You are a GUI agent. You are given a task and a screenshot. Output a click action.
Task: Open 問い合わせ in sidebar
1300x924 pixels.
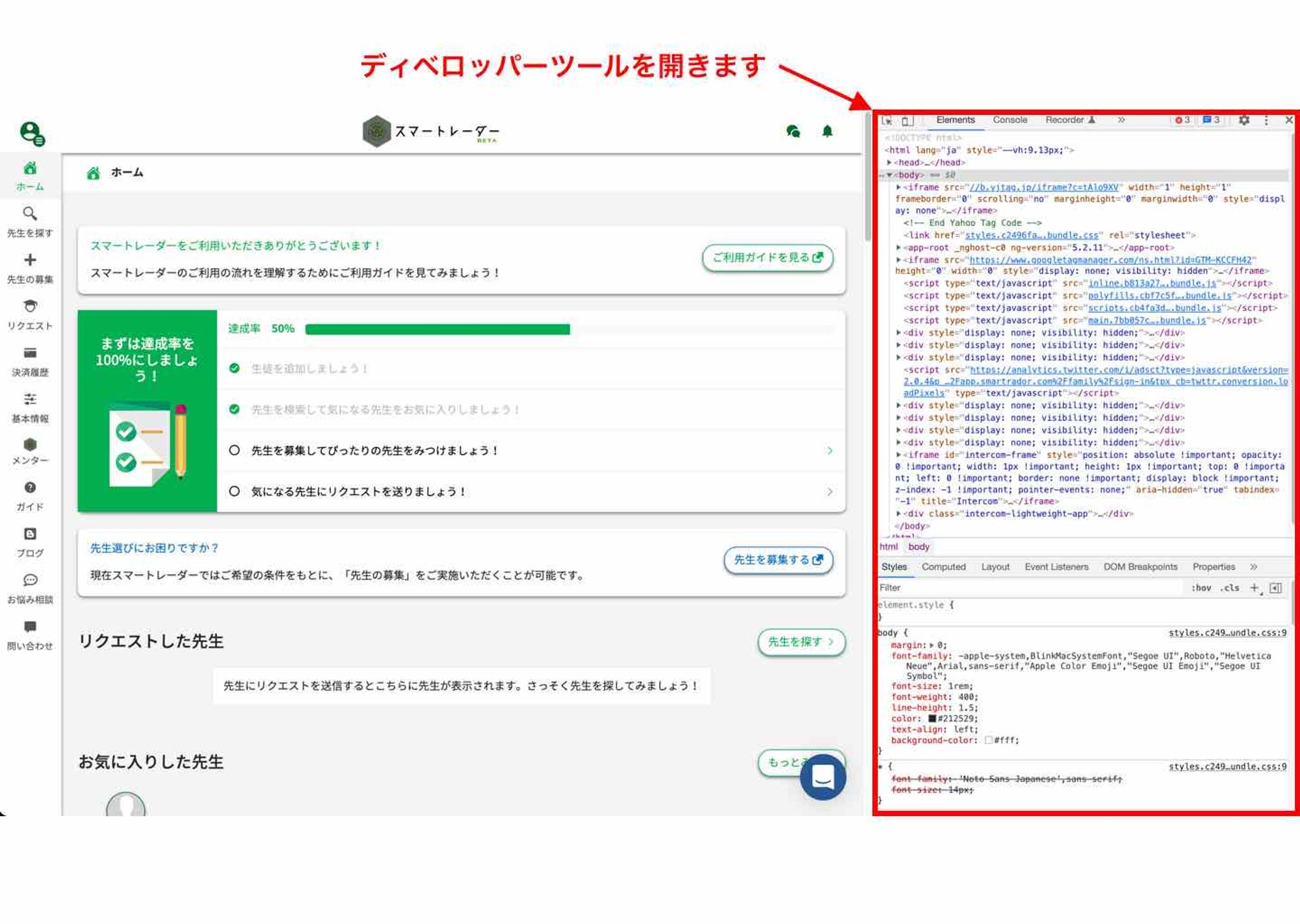tap(30, 635)
